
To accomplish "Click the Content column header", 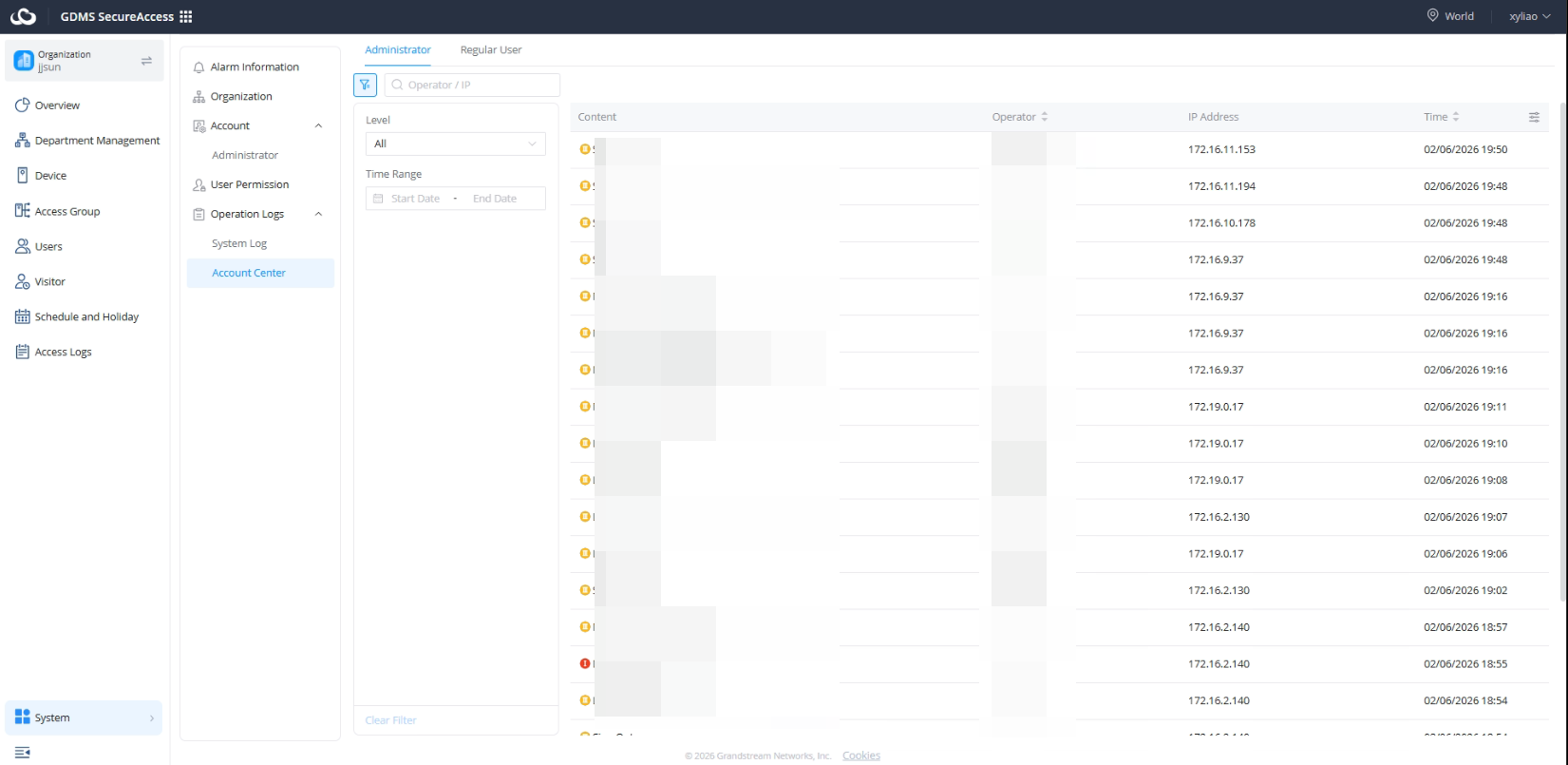I will [x=597, y=117].
